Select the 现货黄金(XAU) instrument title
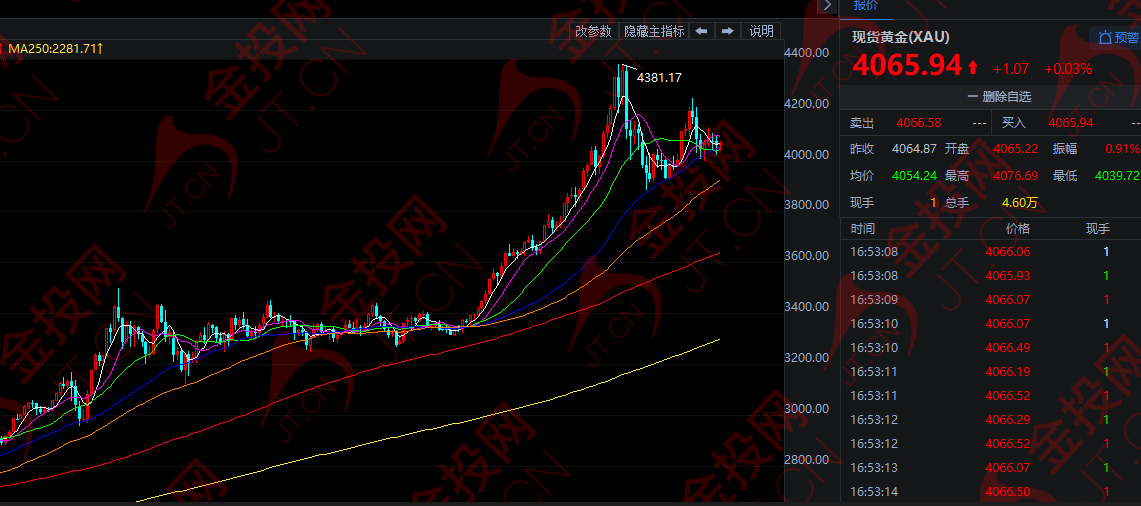 900,38
